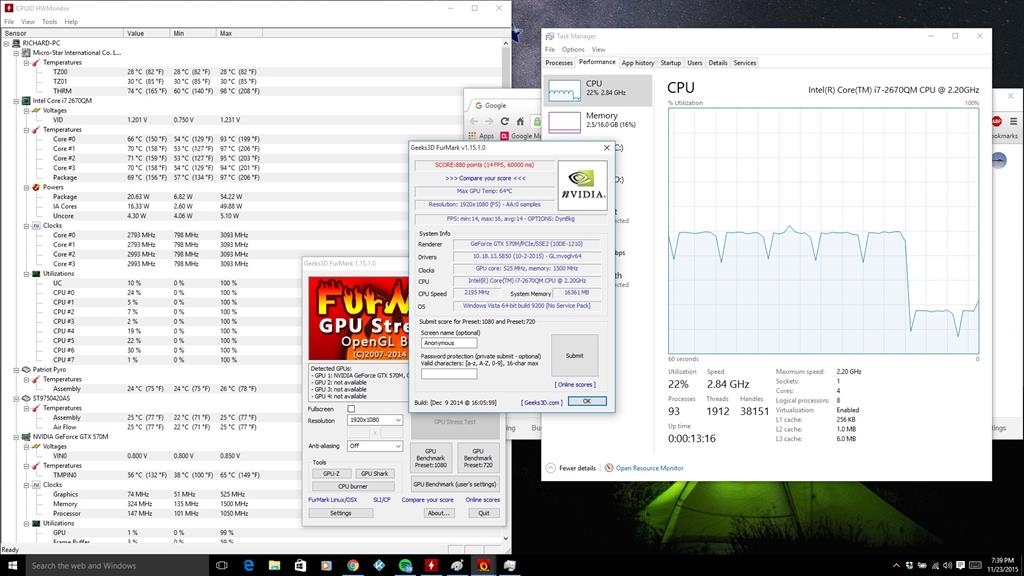Switch to the Details tab in Task Manager
This screenshot has width=1024, height=576.
(718, 63)
